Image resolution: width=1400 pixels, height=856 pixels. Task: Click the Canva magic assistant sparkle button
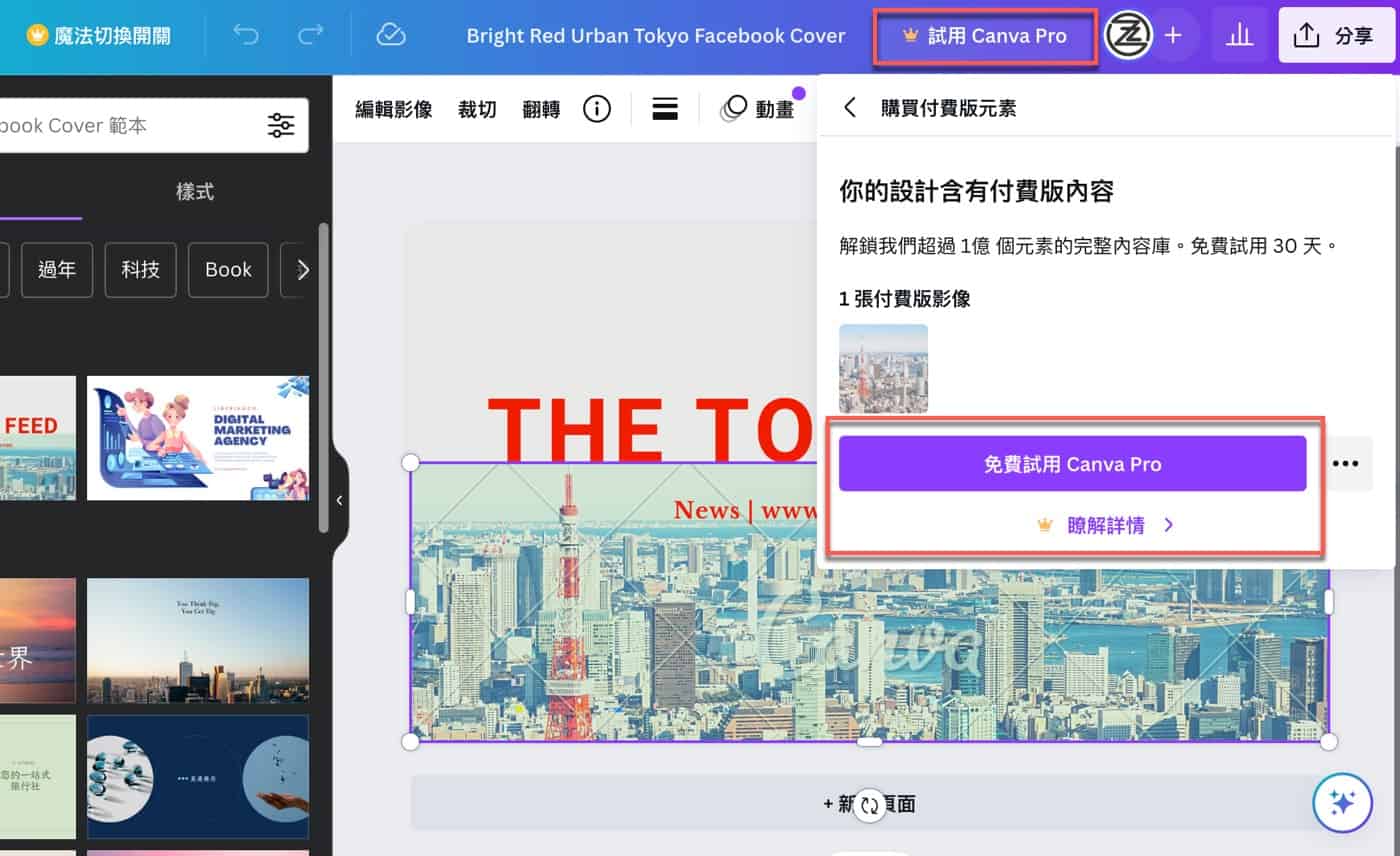tap(1342, 803)
